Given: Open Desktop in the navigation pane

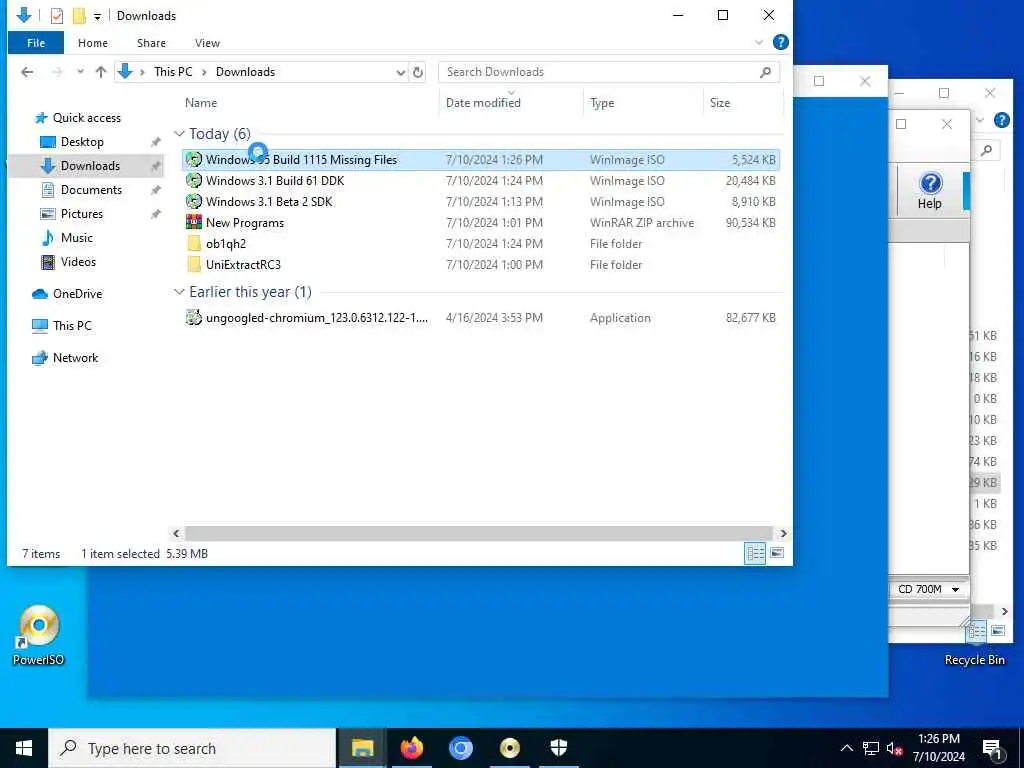Looking at the screenshot, I should pyautogui.click(x=82, y=142).
